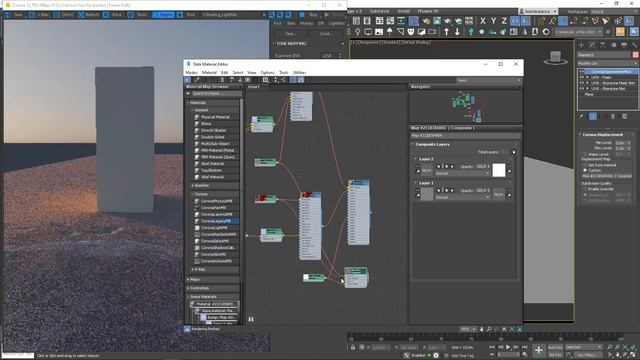Click the Delete Selected trash icon in Slate toolbar

[x=222, y=80]
